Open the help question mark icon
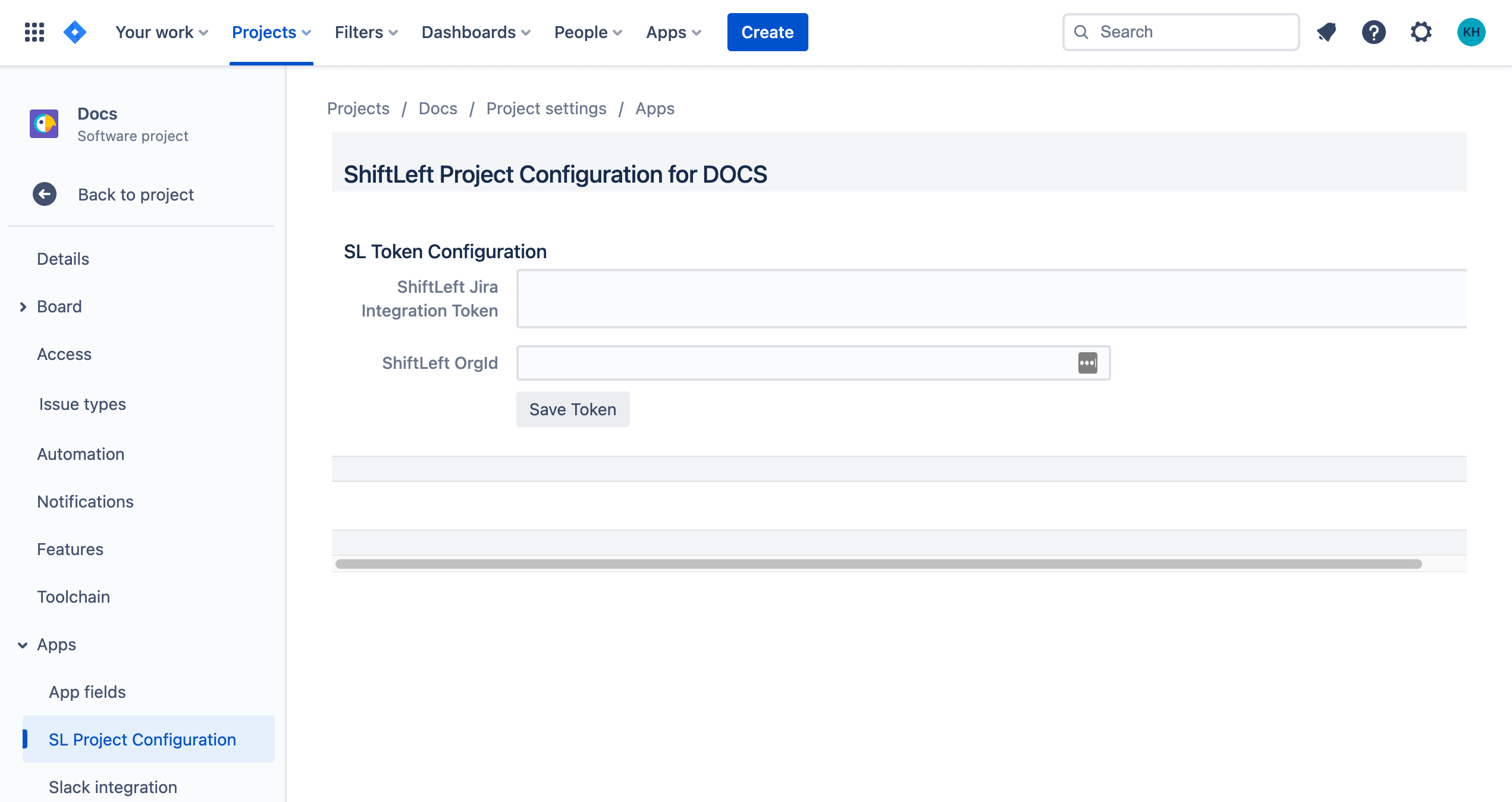Viewport: 1512px width, 802px height. point(1374,32)
